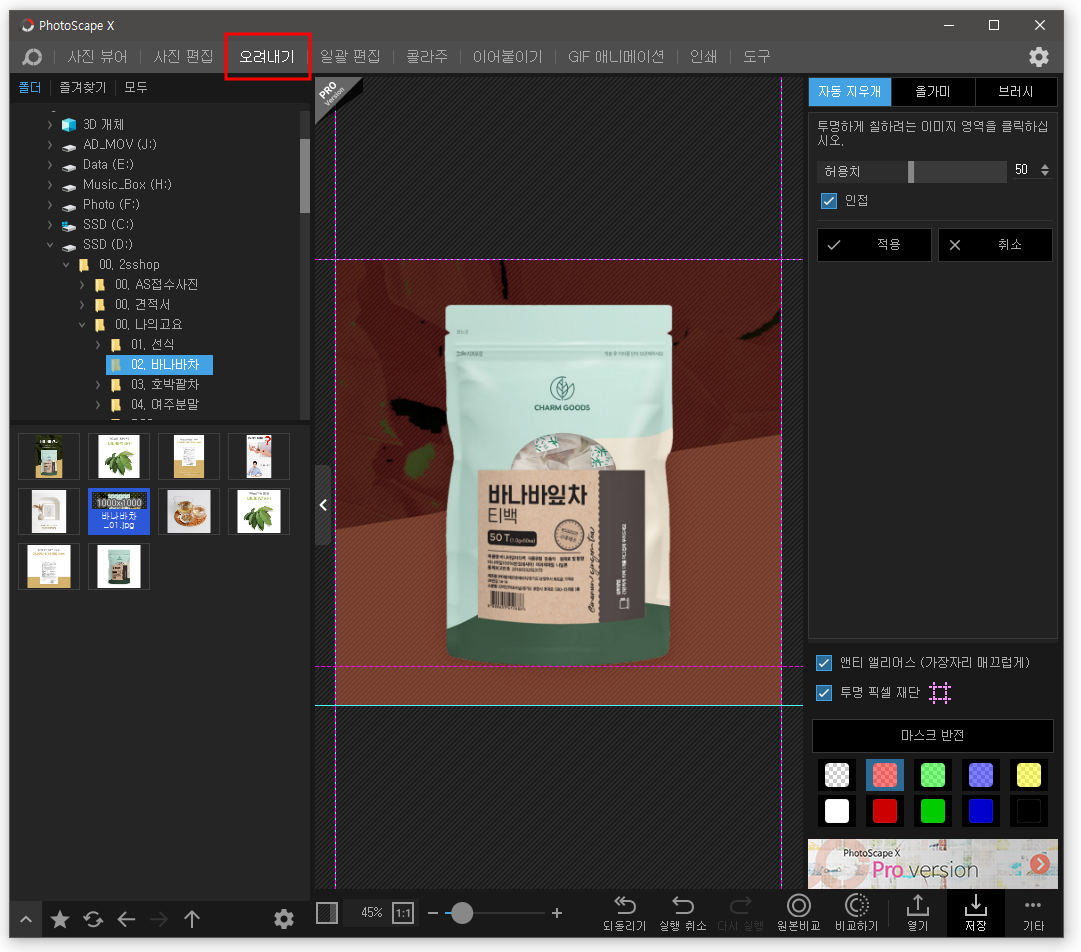Click the save (저장) download icon
Image resolution: width=1081 pixels, height=952 pixels.
point(976,905)
